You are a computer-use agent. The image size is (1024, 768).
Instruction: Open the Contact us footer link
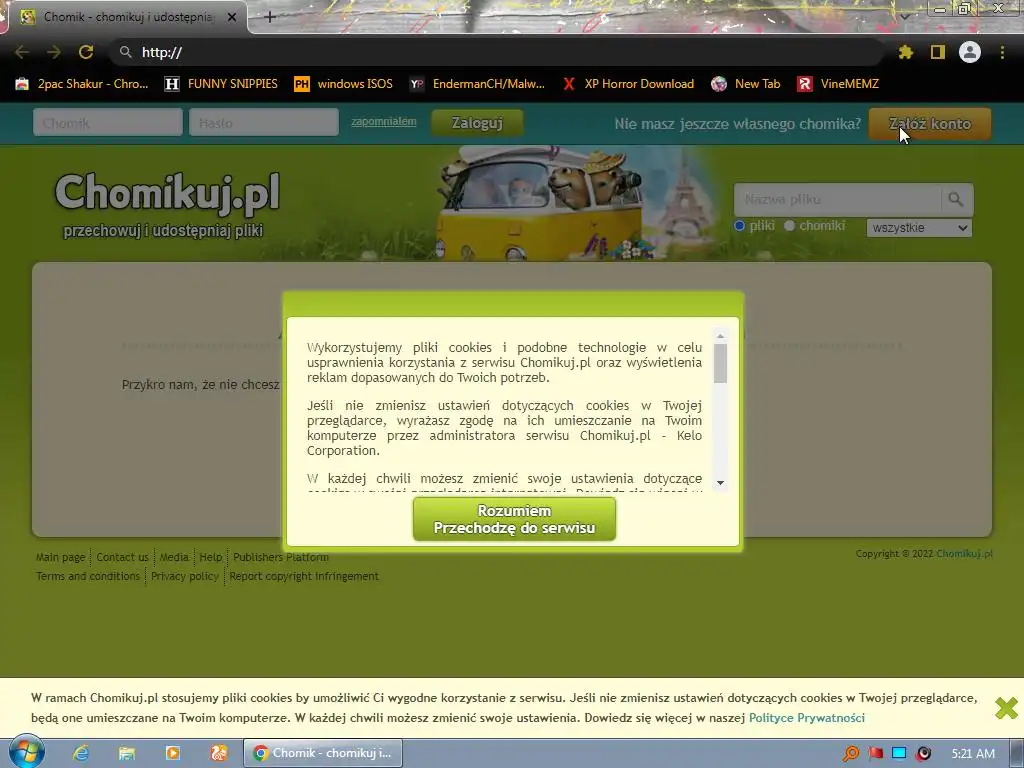122,557
